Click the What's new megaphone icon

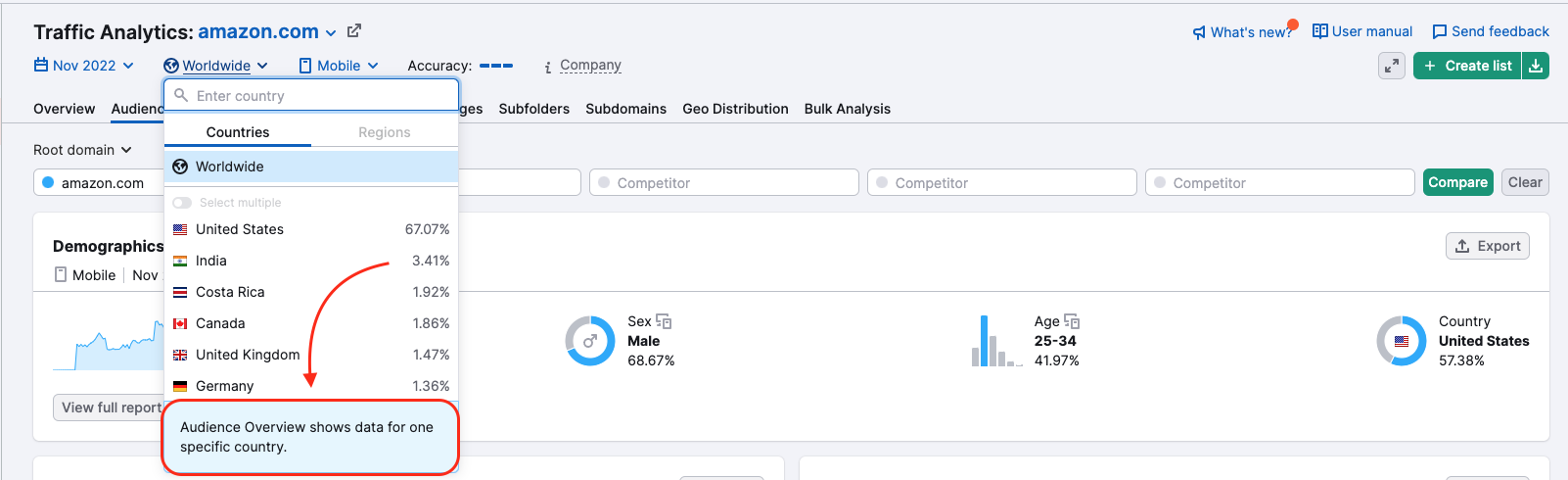click(x=1199, y=32)
